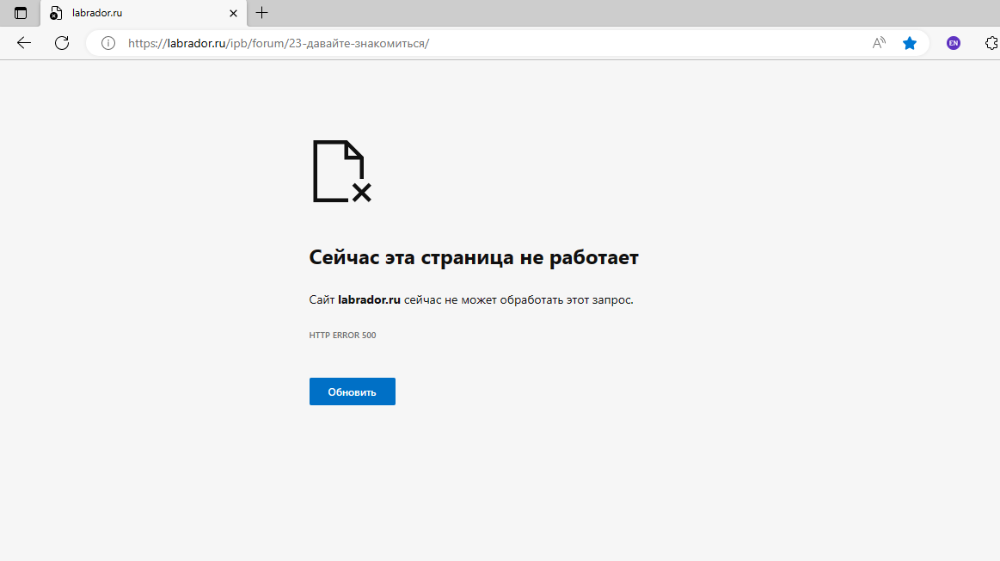Open the tab actions menu icon
The height and width of the screenshot is (561, 1000).
click(x=20, y=13)
